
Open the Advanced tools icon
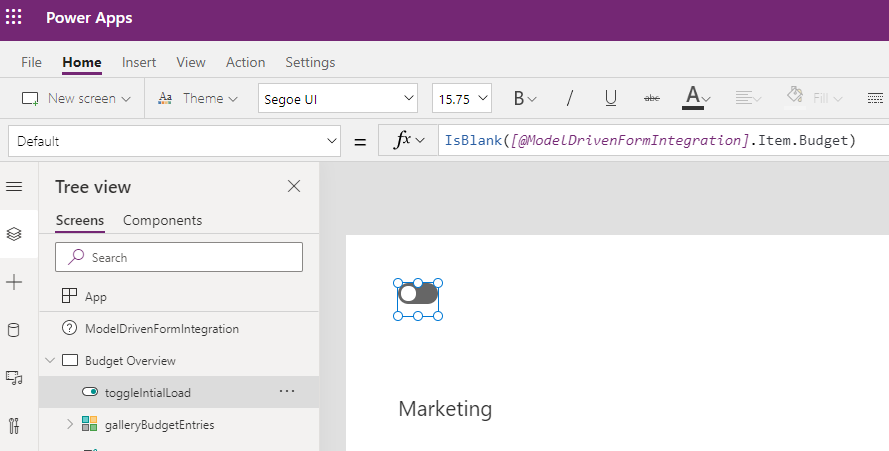click(x=14, y=425)
